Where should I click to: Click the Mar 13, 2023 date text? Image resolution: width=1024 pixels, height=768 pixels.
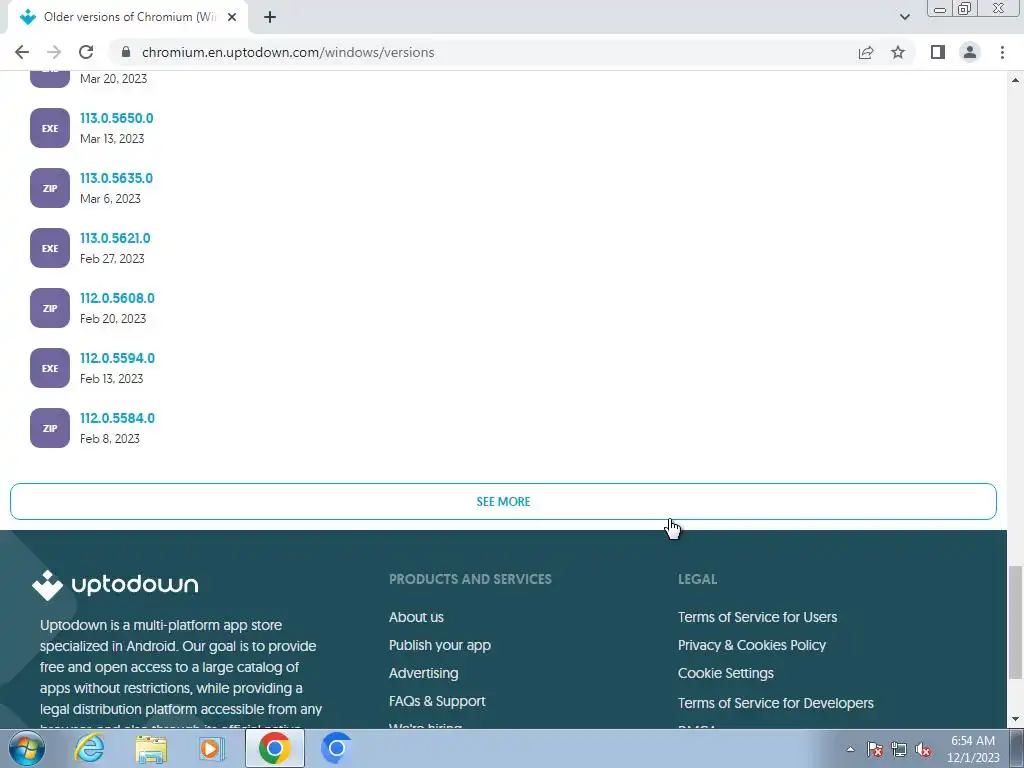[112, 138]
